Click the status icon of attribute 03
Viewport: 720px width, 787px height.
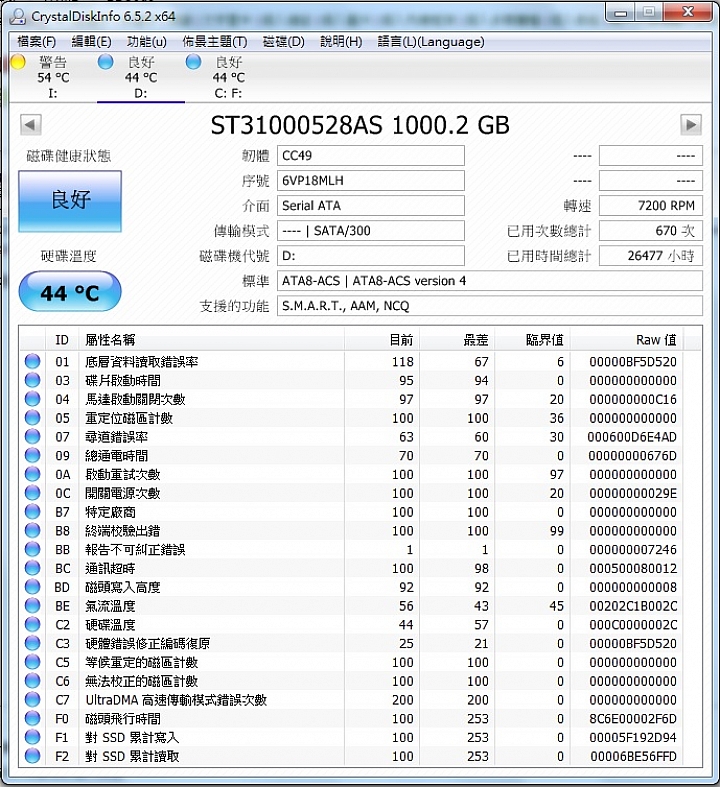[33, 380]
